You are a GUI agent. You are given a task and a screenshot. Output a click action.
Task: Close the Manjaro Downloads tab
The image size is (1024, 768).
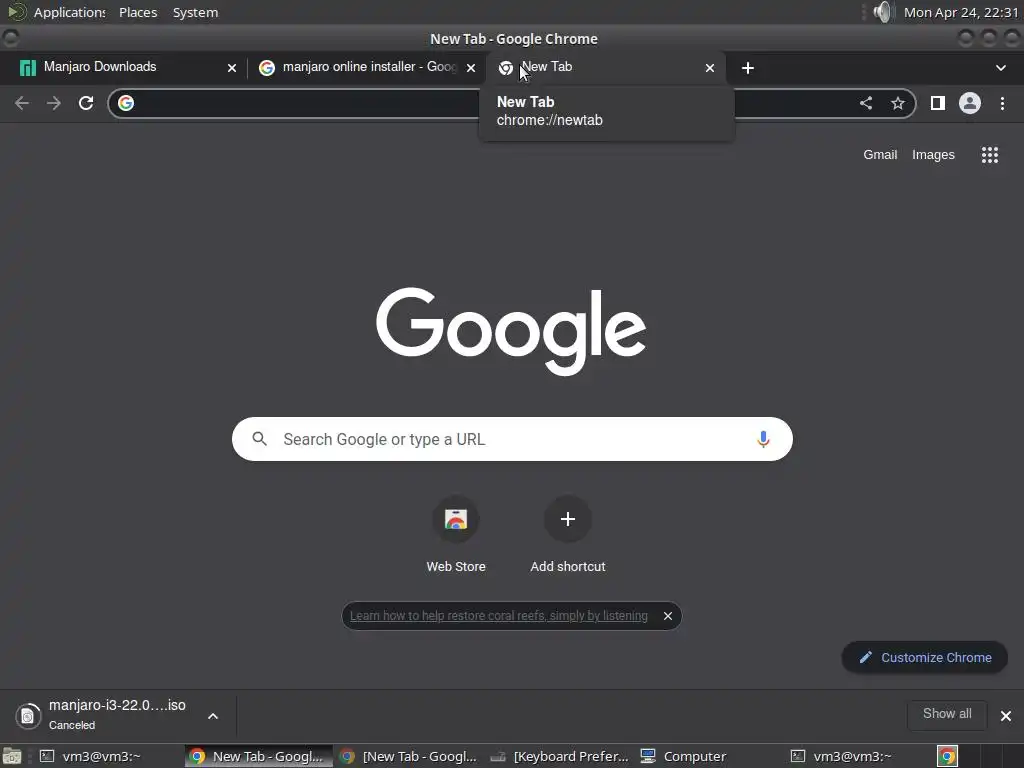[232, 68]
